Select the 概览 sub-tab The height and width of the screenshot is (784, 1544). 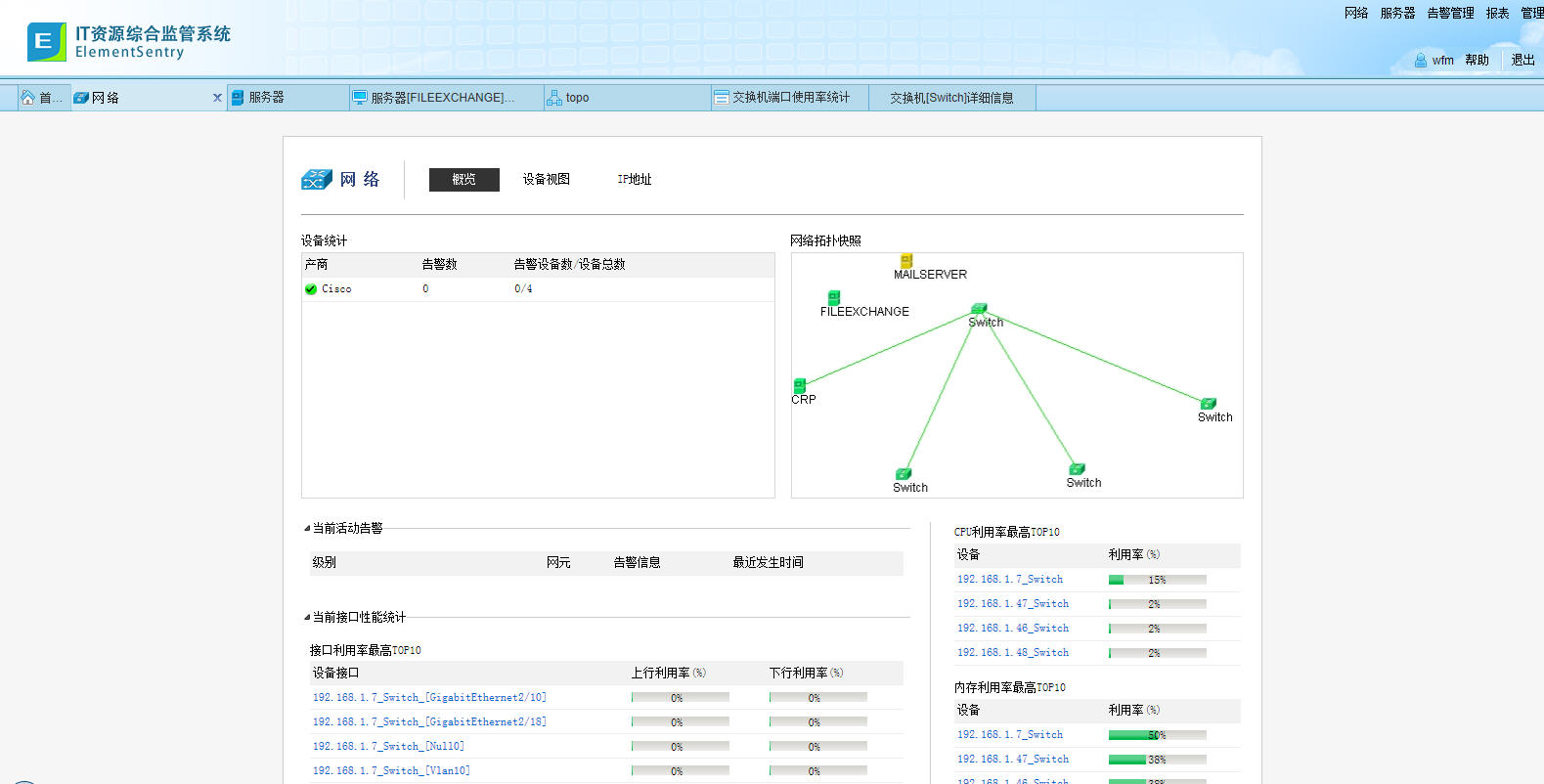[464, 180]
